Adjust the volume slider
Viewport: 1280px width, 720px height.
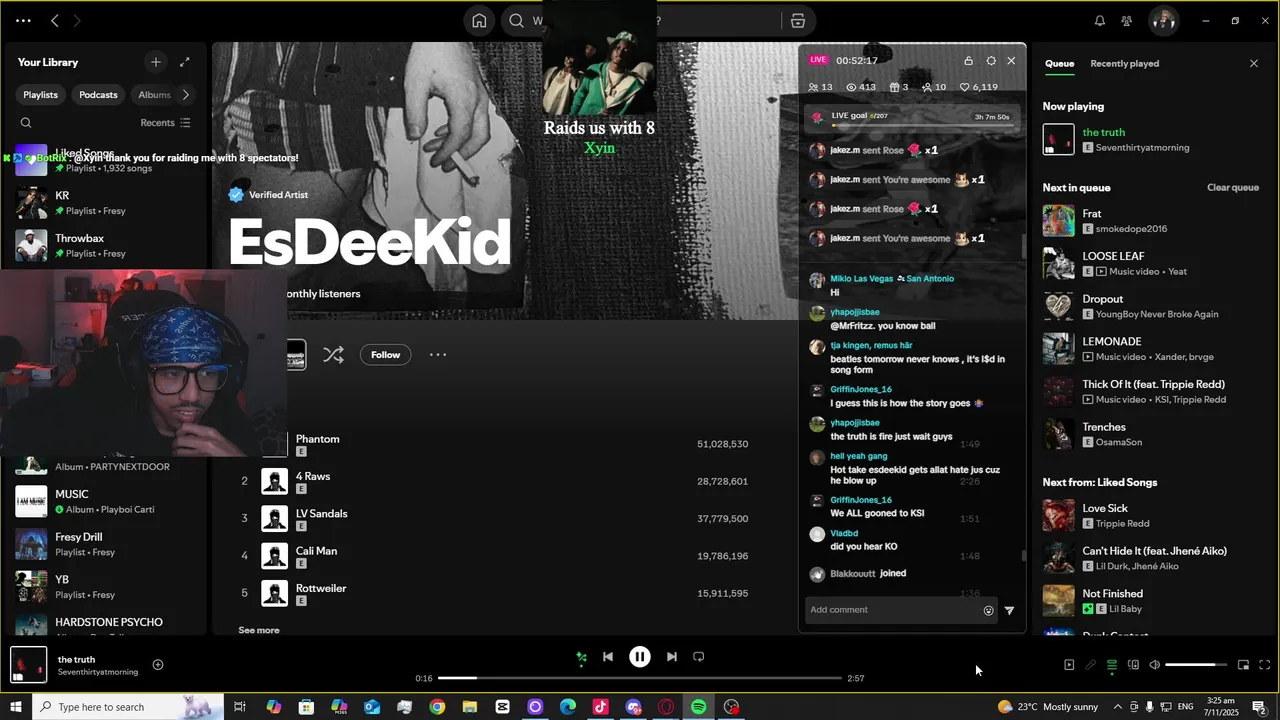1196,665
